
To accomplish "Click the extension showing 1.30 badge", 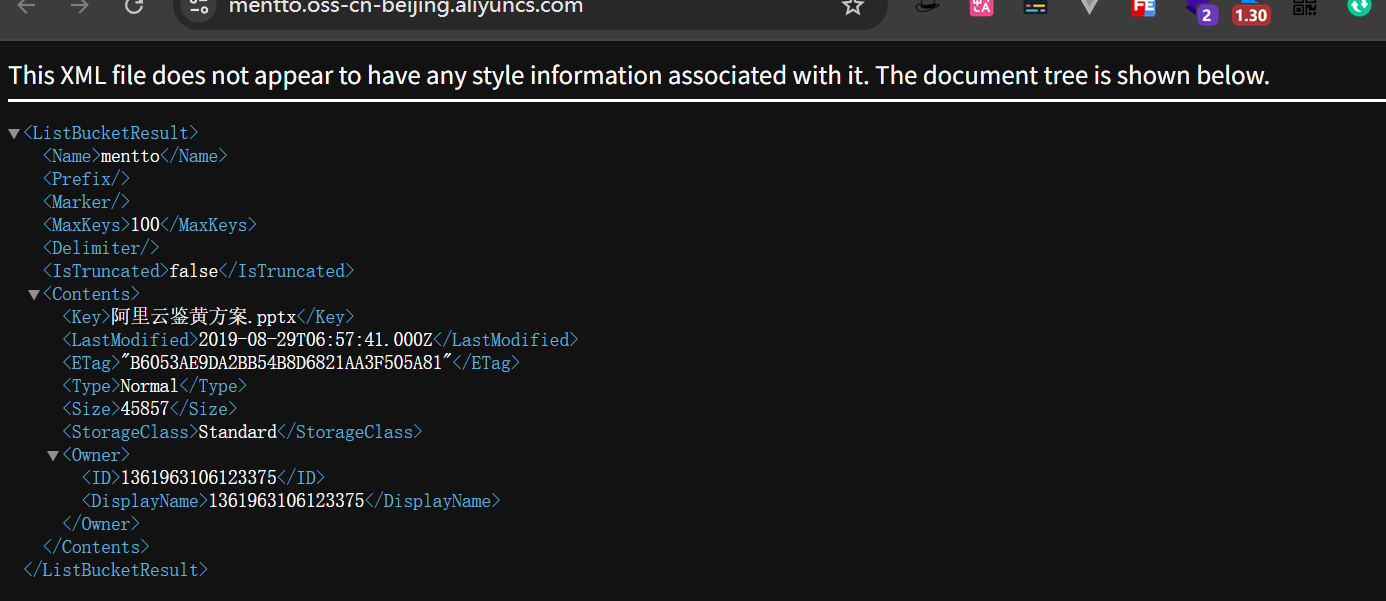I will coord(1250,10).
